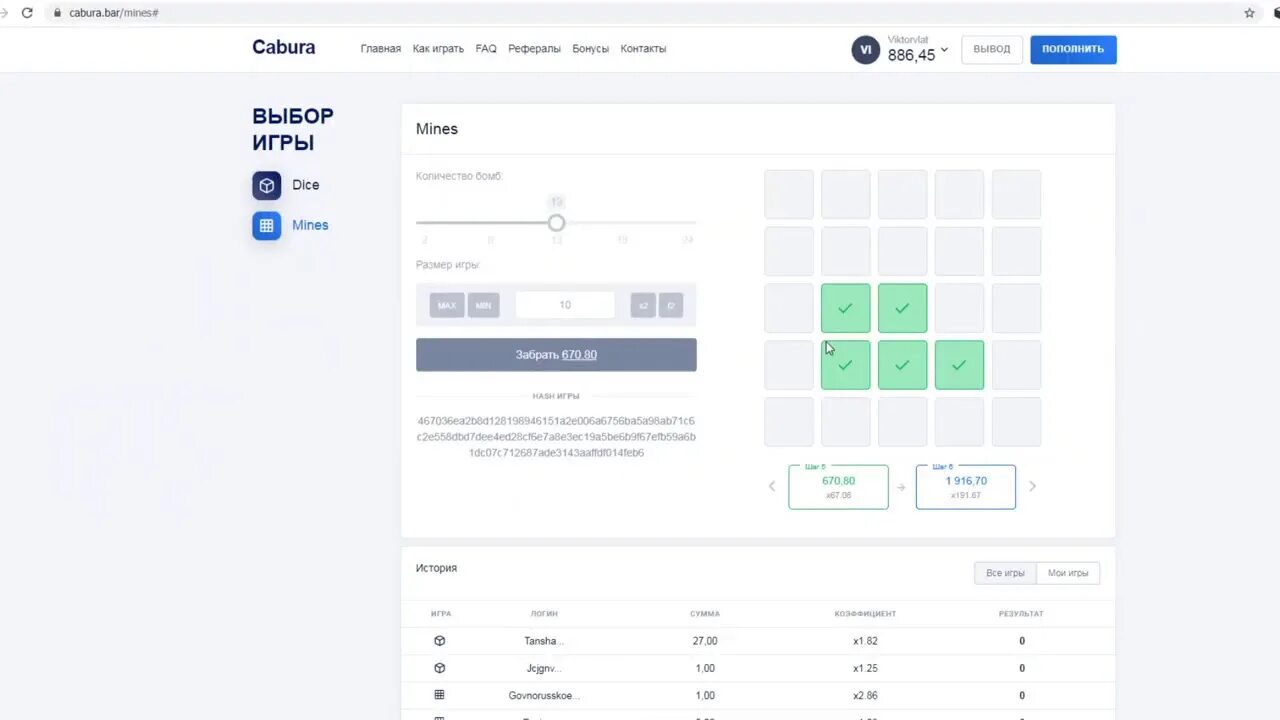The height and width of the screenshot is (720, 1280).
Task: Click the Cabura logo
Action: [284, 47]
